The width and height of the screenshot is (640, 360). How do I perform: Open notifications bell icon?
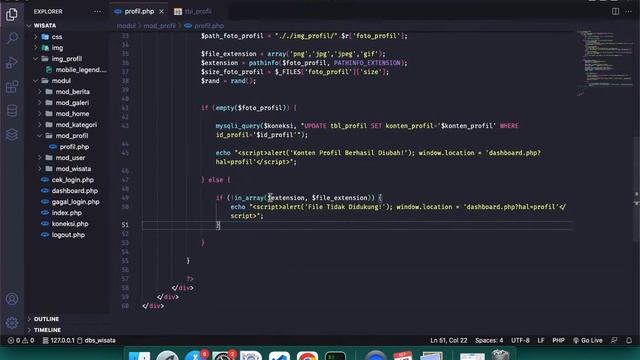coord(629,340)
